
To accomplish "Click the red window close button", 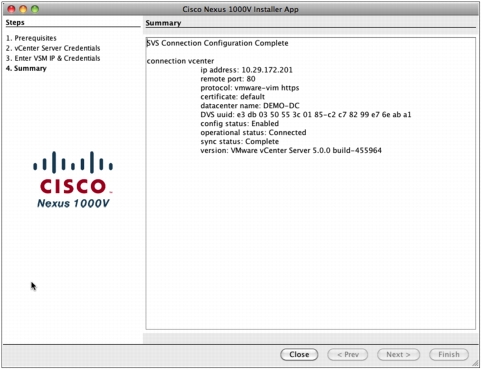I will 11,9.
